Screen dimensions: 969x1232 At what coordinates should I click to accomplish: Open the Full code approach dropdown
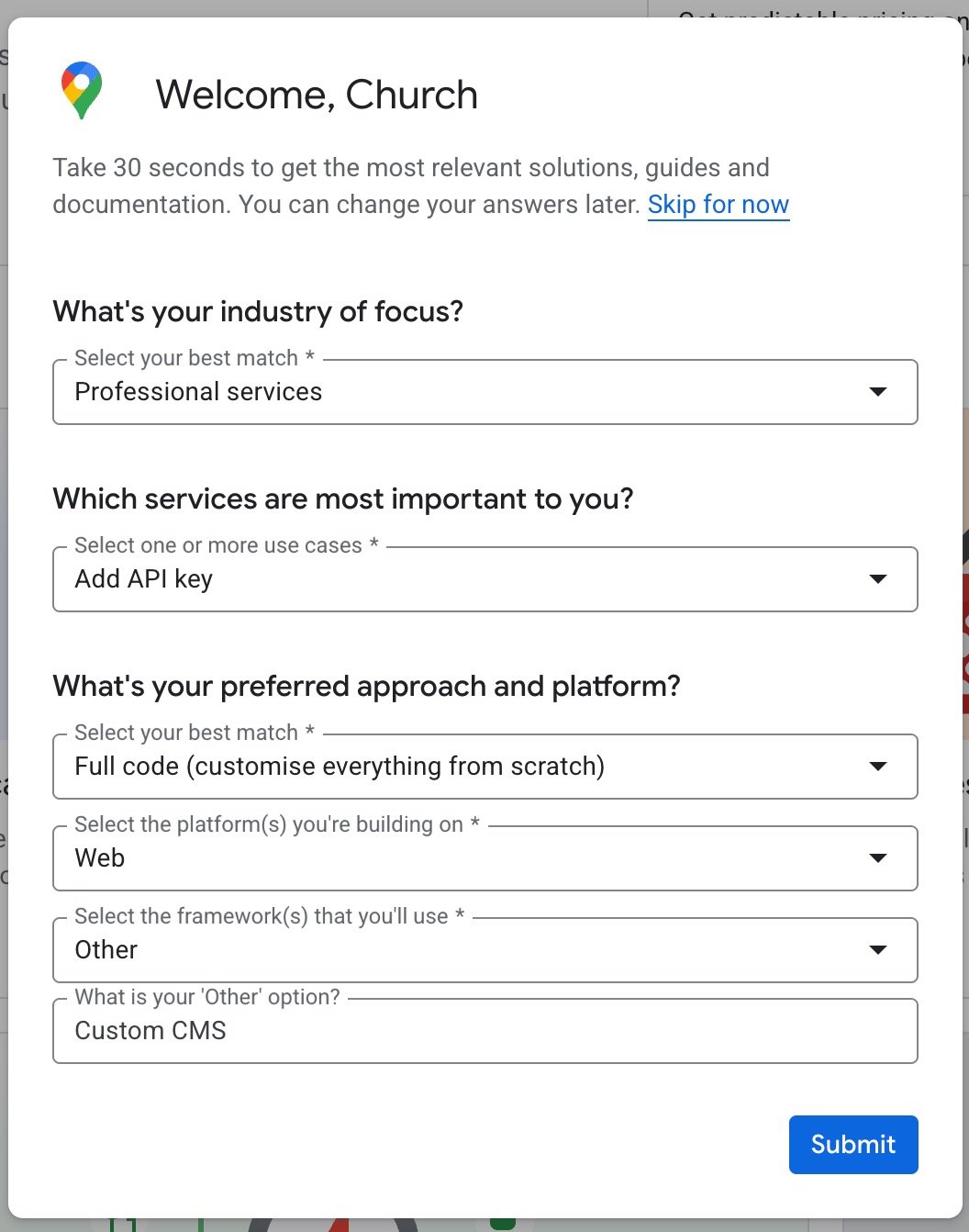point(459,767)
